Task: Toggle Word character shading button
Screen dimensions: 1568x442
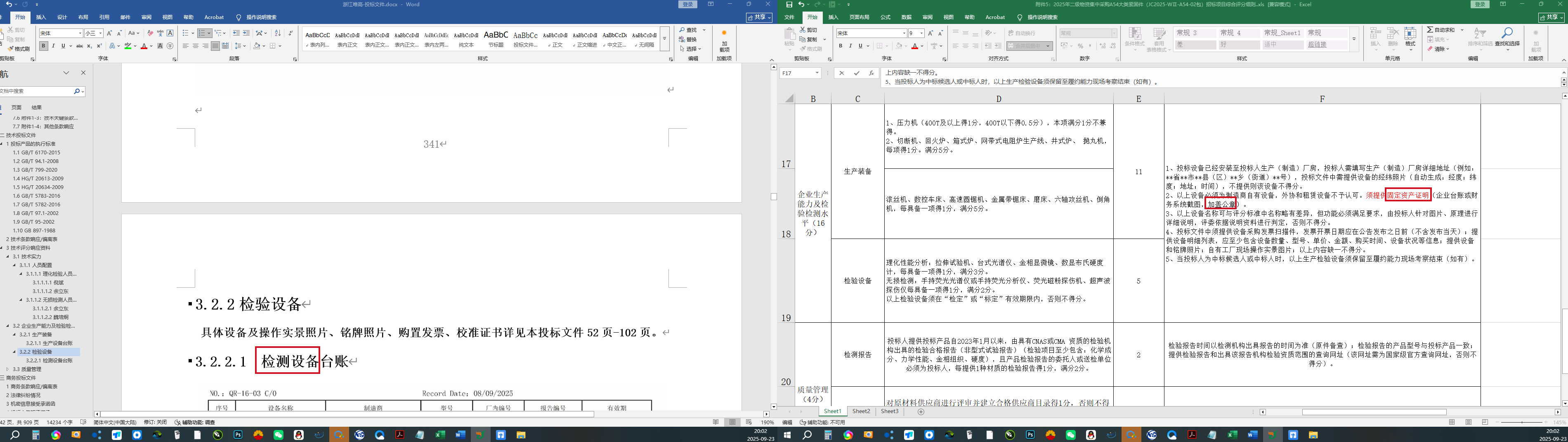Action: point(161,46)
